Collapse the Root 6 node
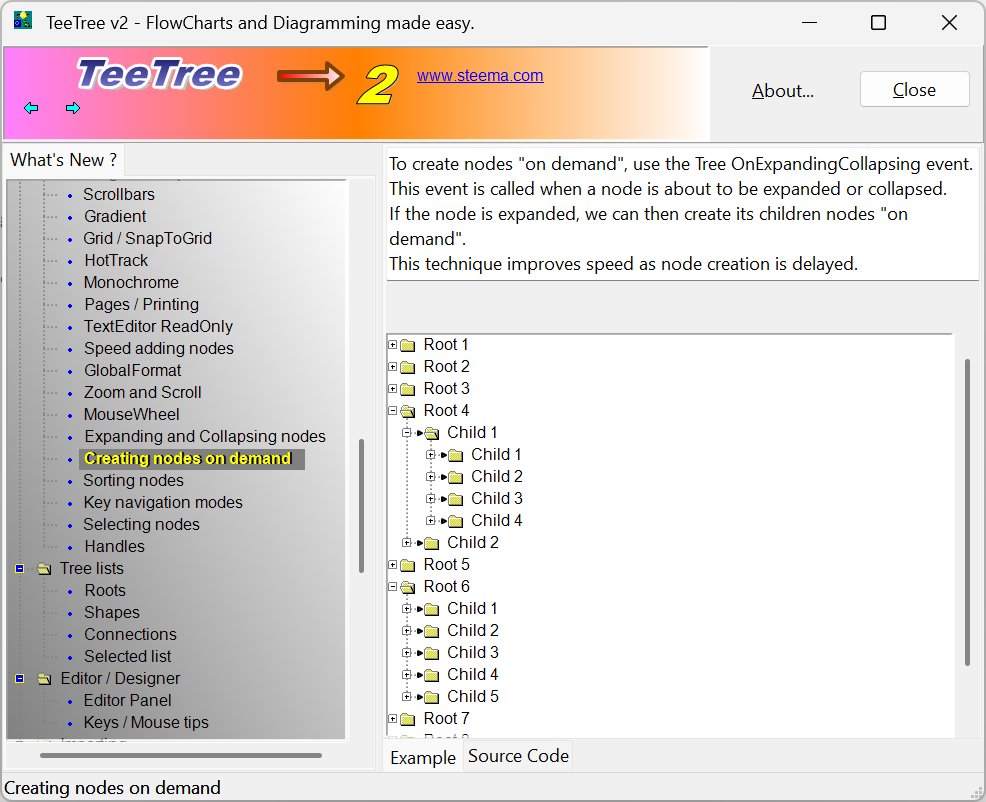986x802 pixels. click(x=392, y=587)
